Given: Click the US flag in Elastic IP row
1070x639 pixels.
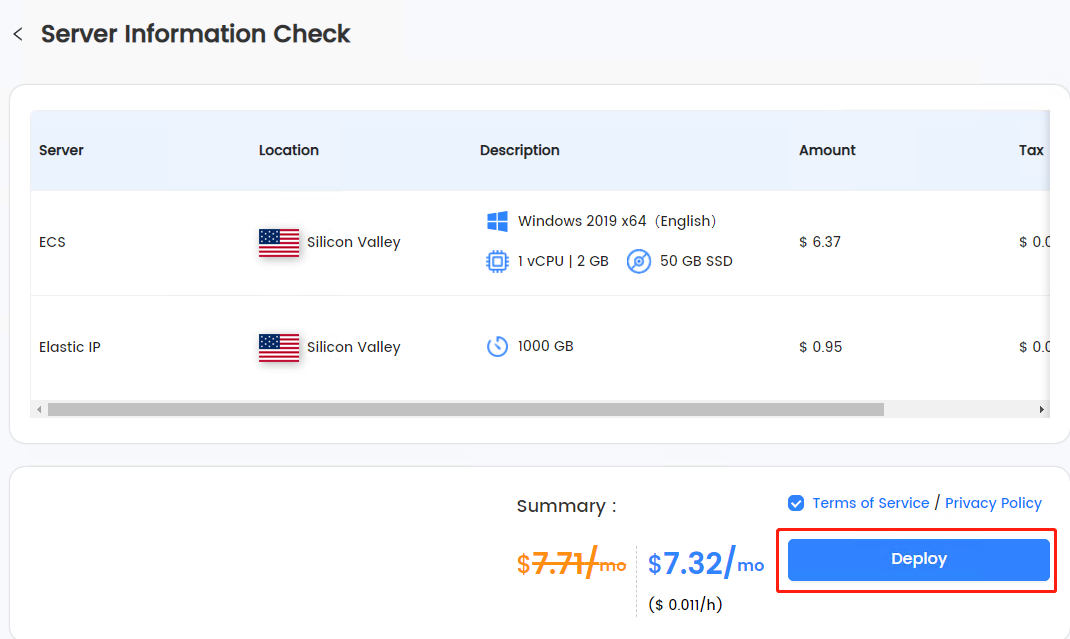Looking at the screenshot, I should [279, 347].
